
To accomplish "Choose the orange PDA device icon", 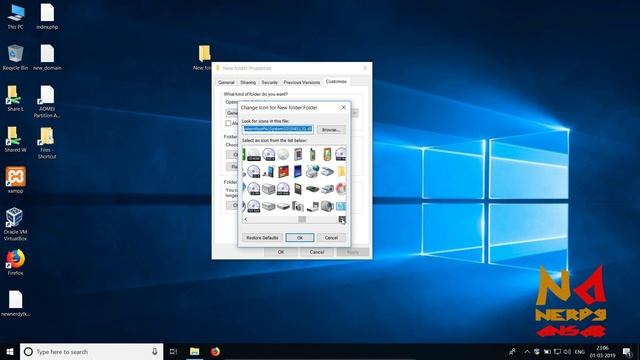I will pos(327,154).
